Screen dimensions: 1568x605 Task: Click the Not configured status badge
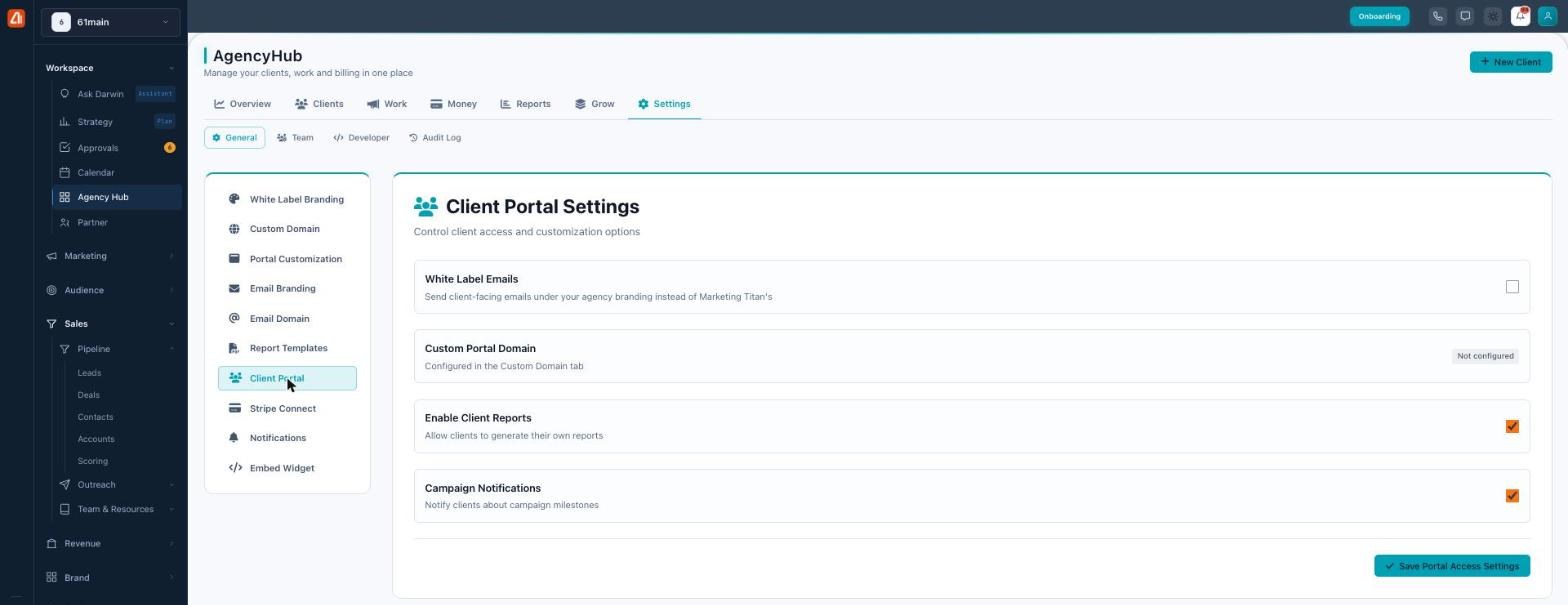pyautogui.click(x=1485, y=356)
